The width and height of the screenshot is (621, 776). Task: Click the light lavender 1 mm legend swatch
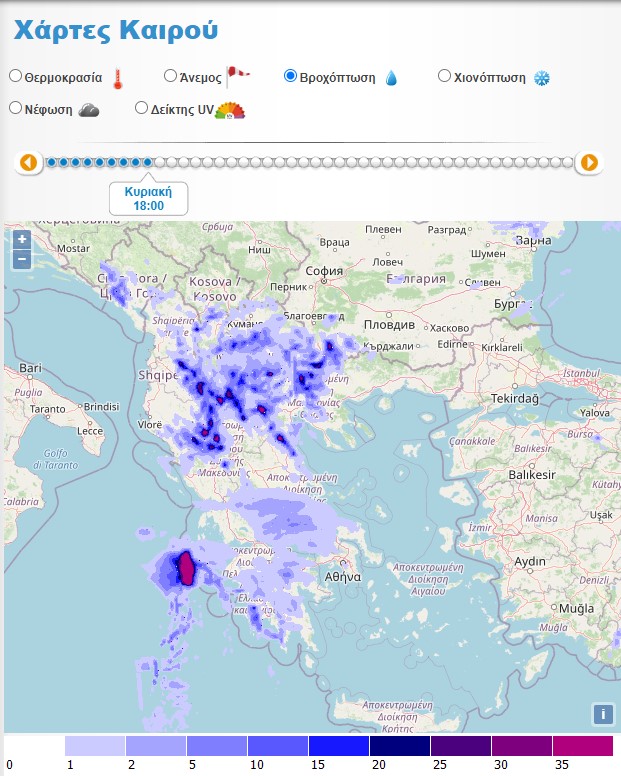pyautogui.click(x=95, y=746)
